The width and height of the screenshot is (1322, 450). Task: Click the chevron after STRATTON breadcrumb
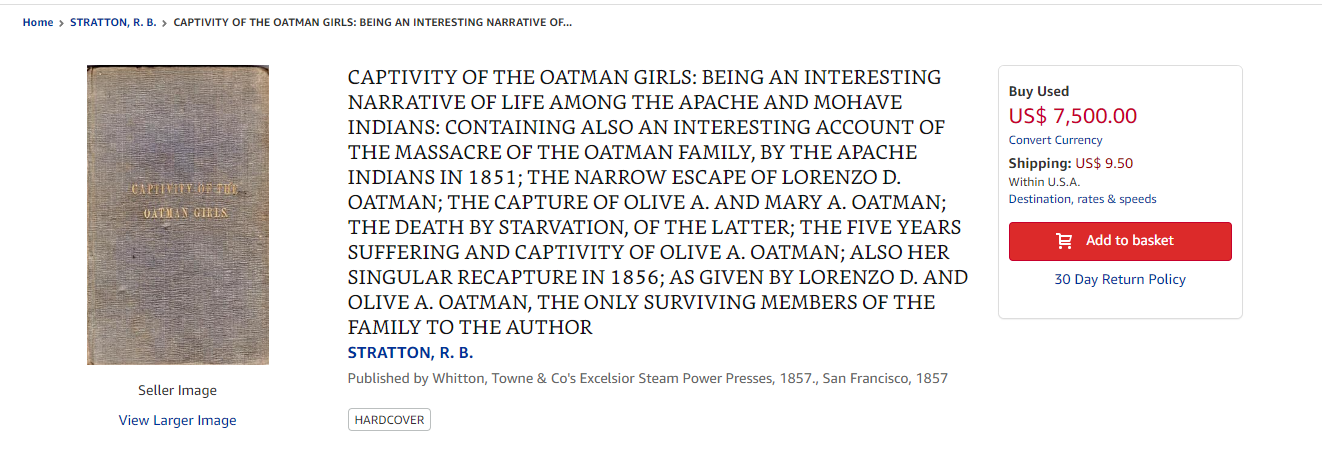tap(165, 23)
